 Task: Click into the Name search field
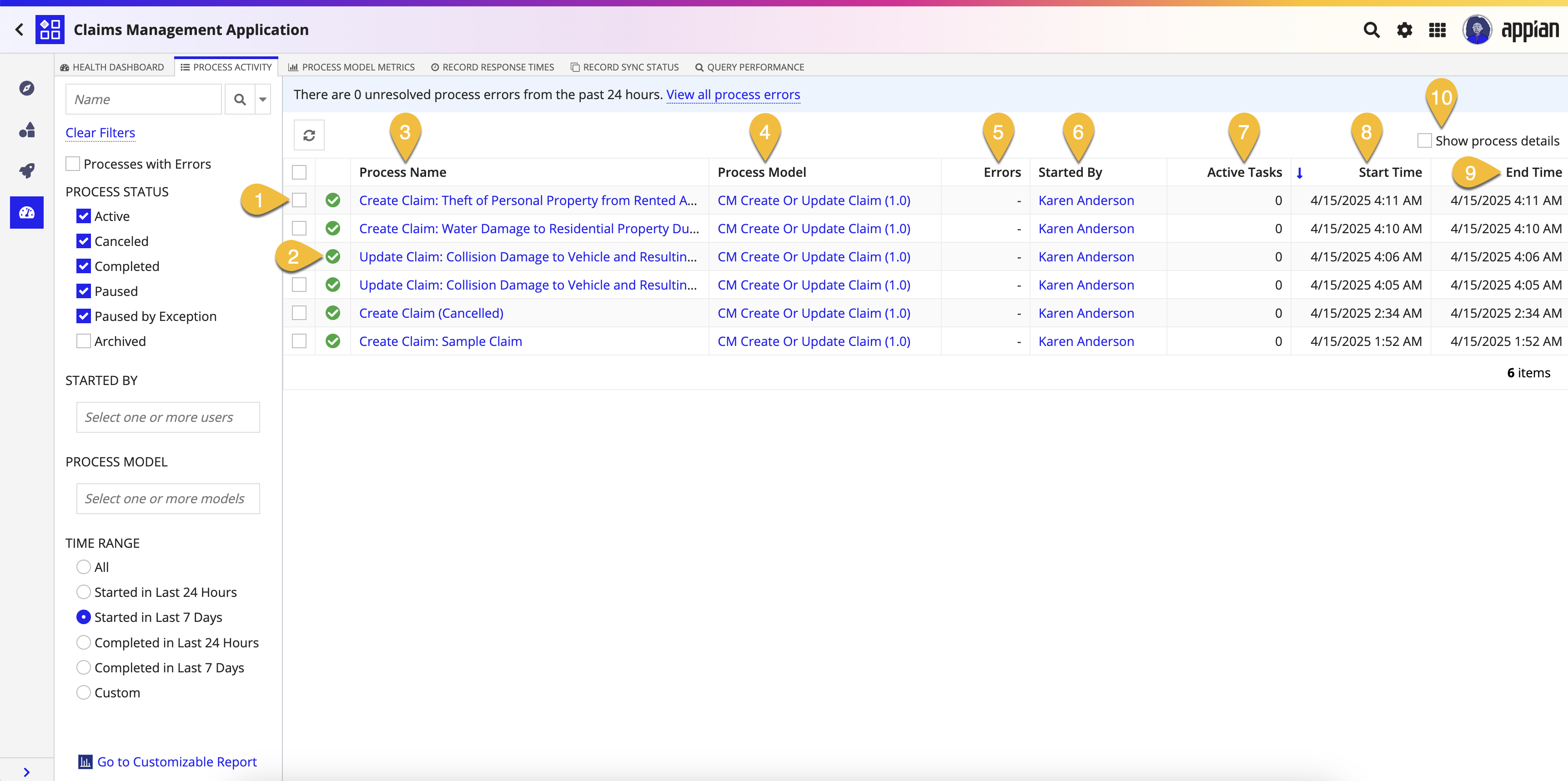[144, 99]
